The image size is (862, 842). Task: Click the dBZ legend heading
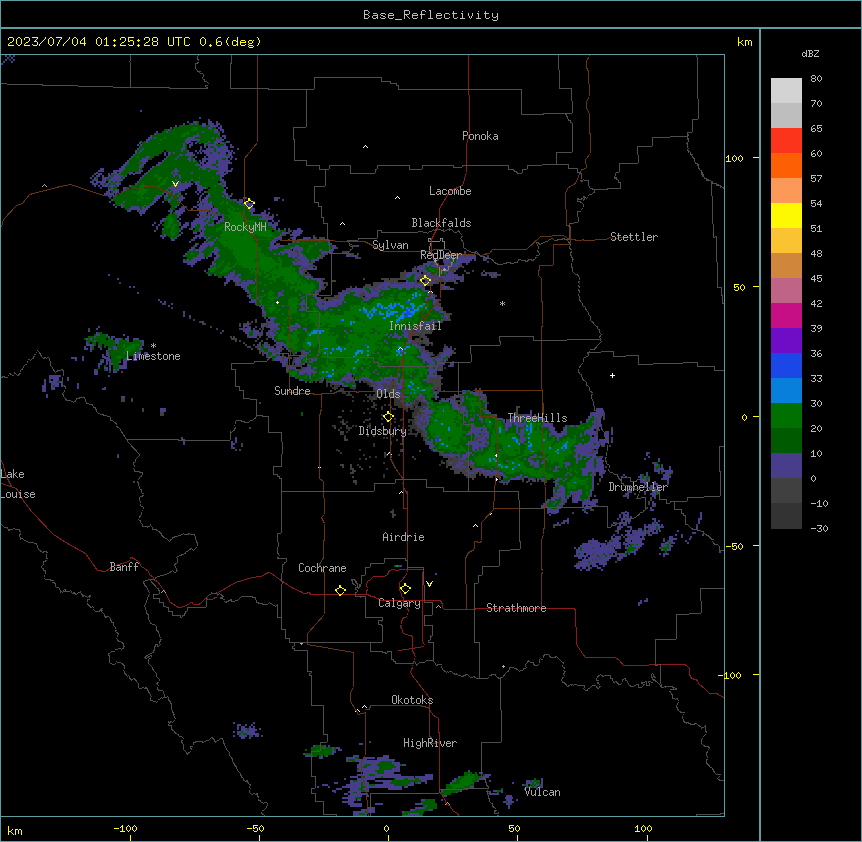(x=810, y=53)
